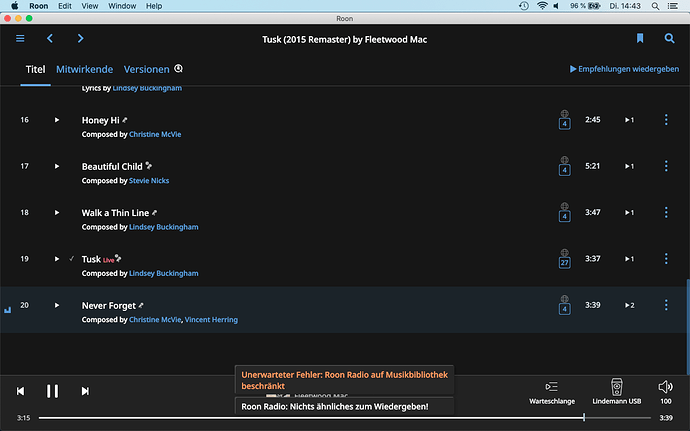
Task: Play track 17 Beautiful Child
Action: pyautogui.click(x=57, y=166)
